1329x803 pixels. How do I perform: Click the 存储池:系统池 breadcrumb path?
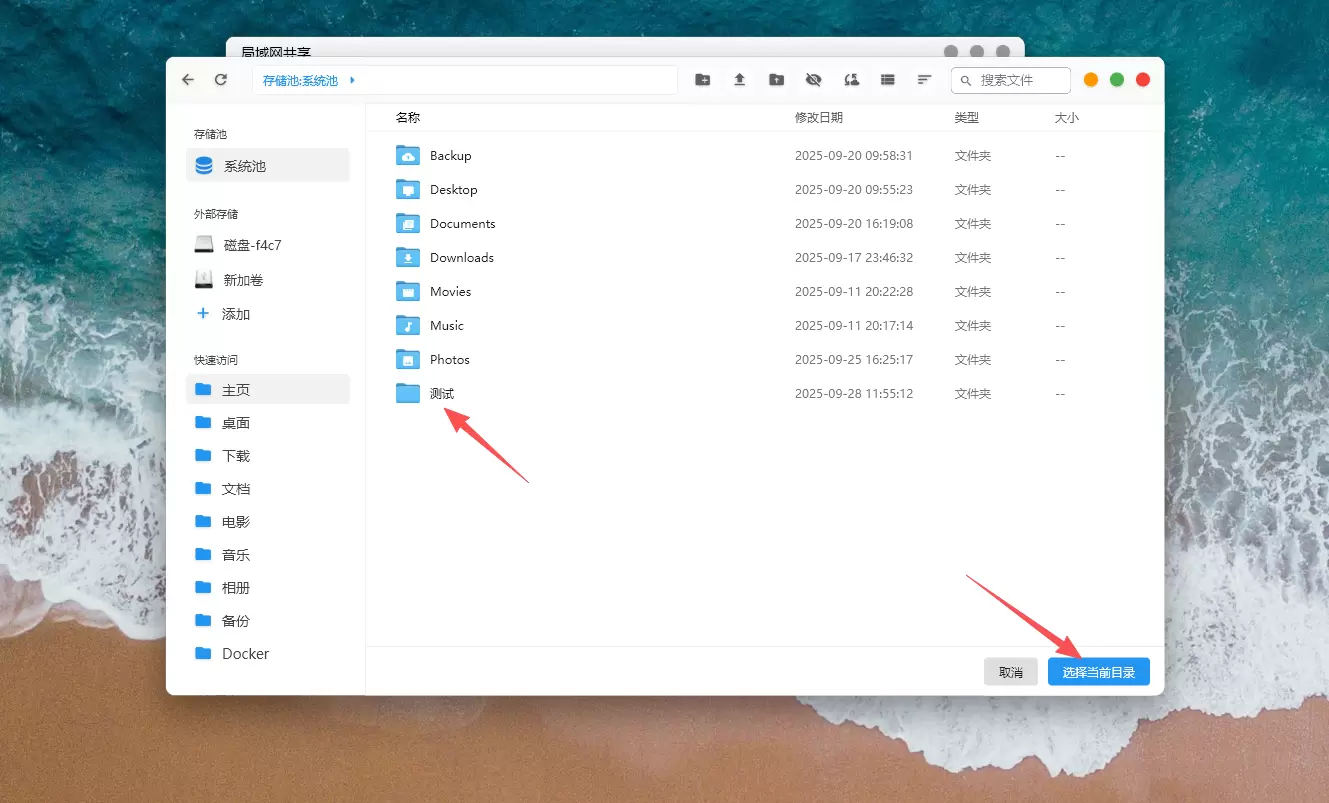(300, 80)
